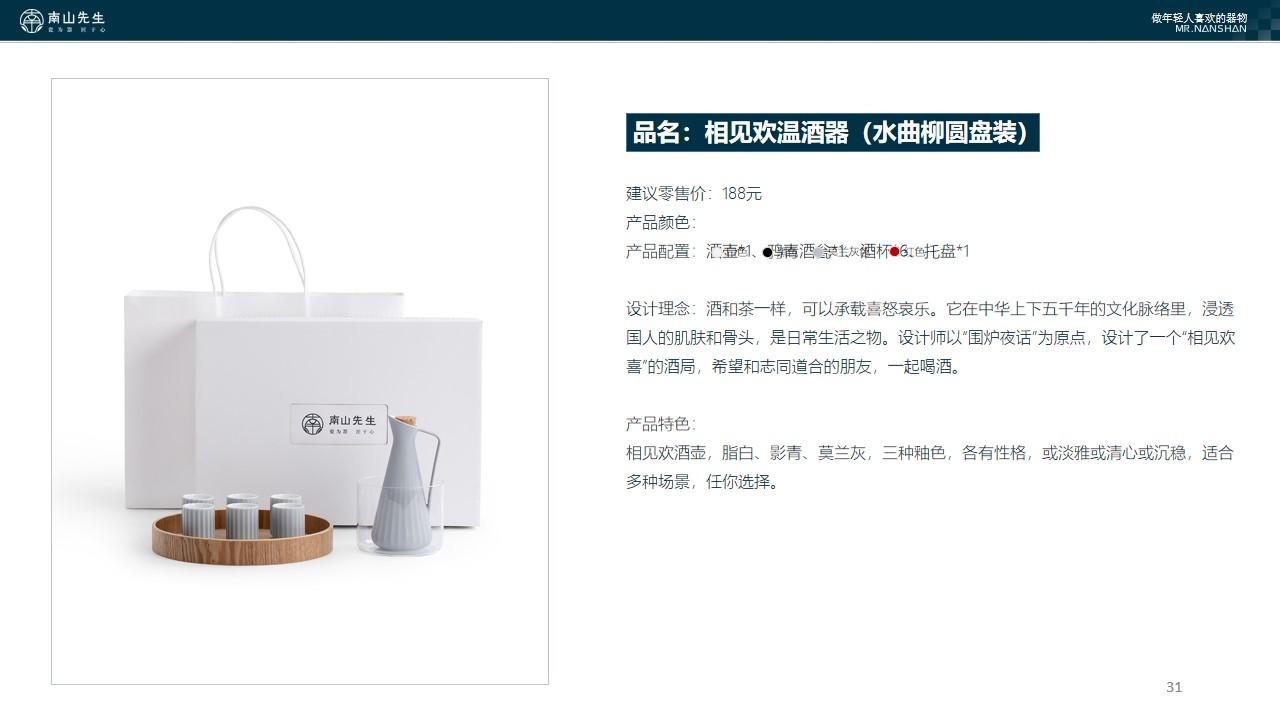The height and width of the screenshot is (720, 1280).
Task: Select the product title 相见欢温酒器 banner
Action: point(832,132)
